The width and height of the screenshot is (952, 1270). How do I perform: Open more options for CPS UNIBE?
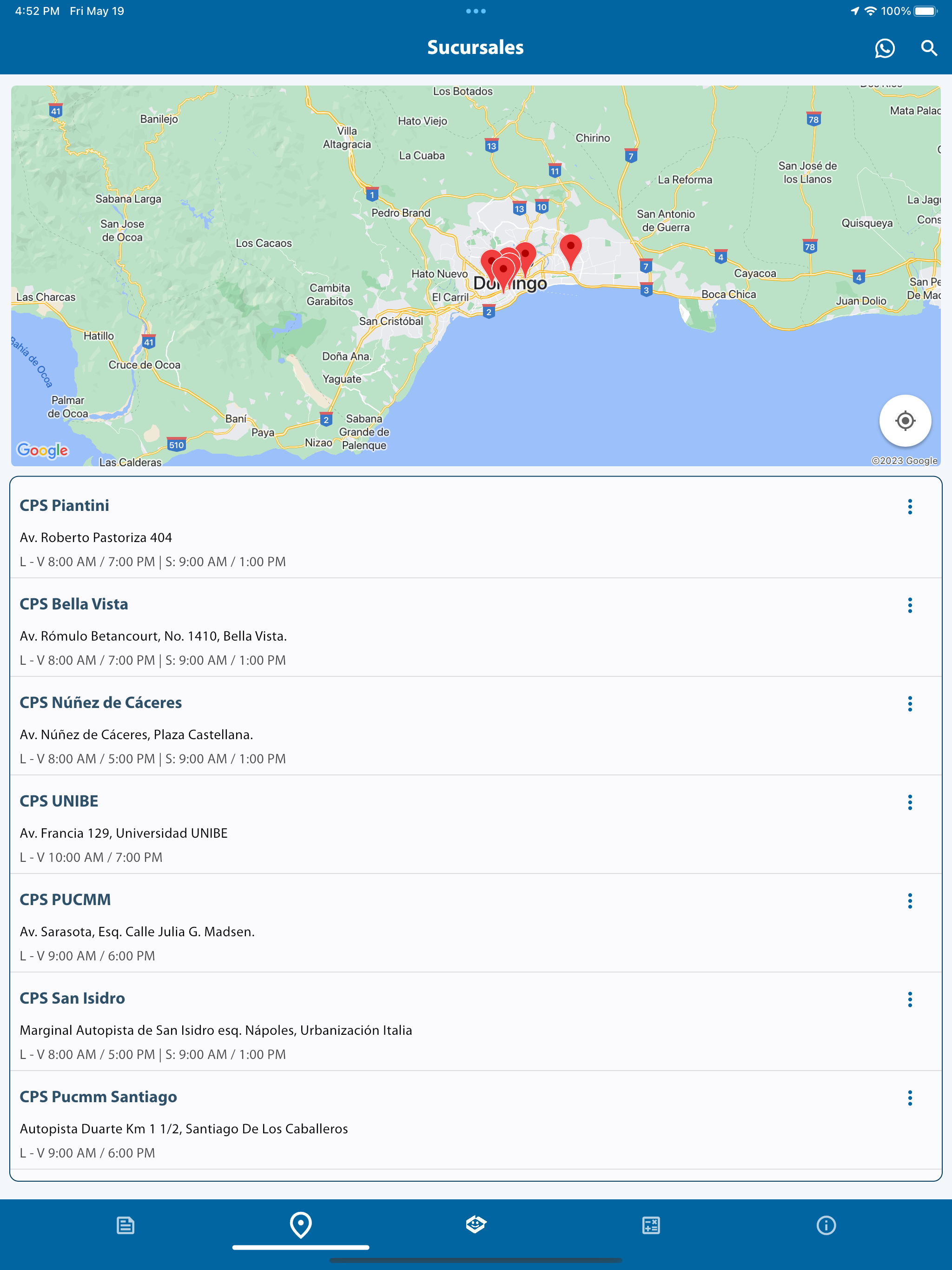tap(910, 802)
